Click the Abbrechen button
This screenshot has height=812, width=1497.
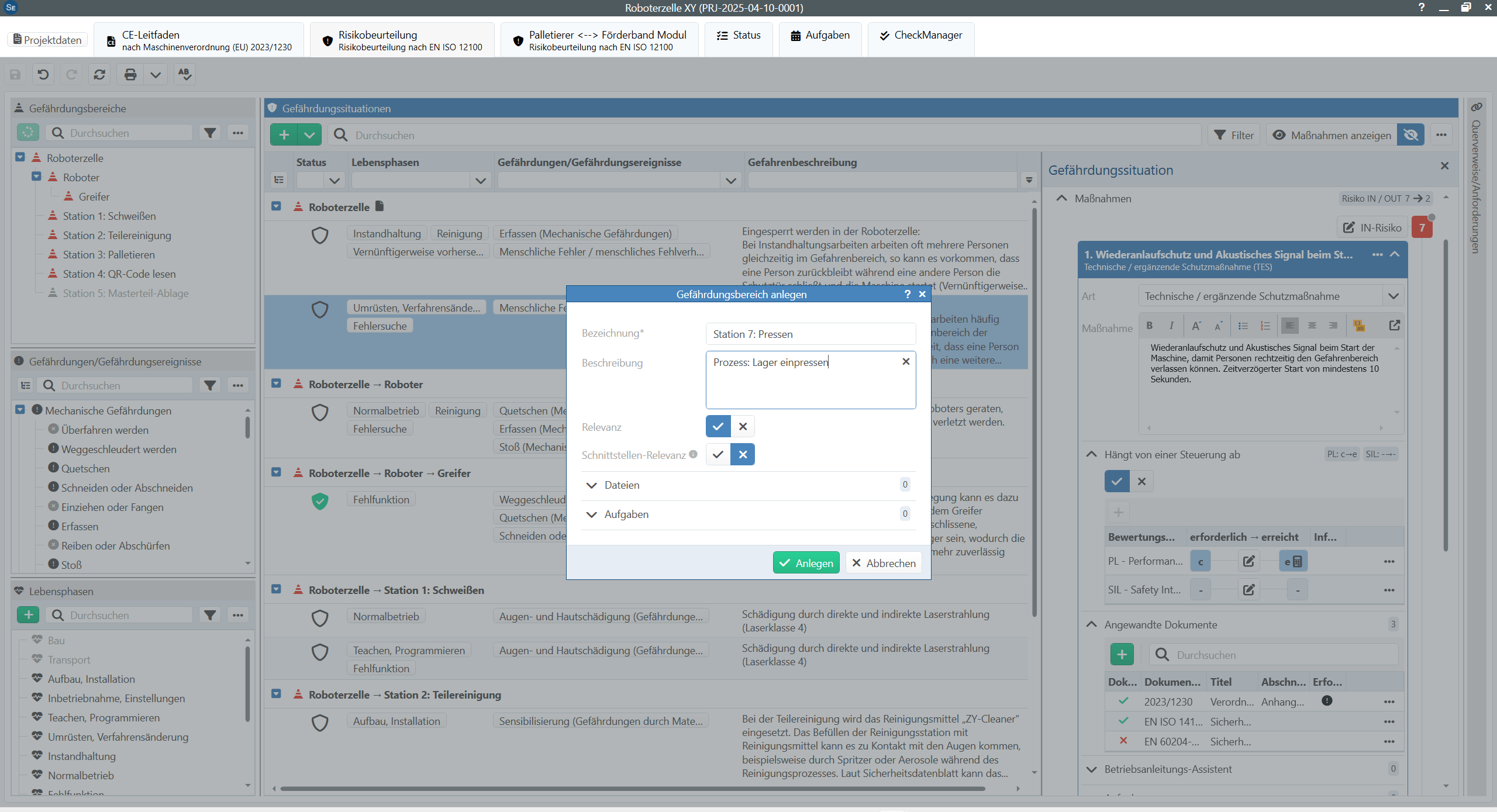tap(884, 563)
